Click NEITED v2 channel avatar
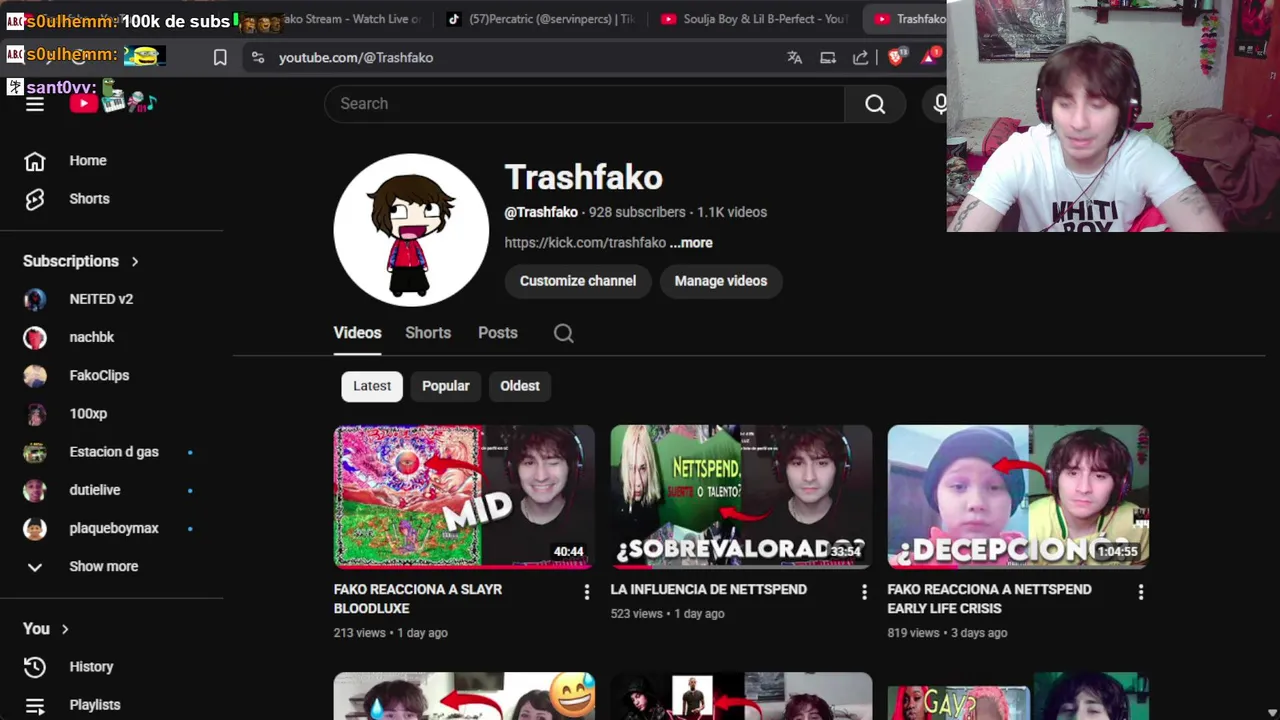1280x720 pixels. 35,299
